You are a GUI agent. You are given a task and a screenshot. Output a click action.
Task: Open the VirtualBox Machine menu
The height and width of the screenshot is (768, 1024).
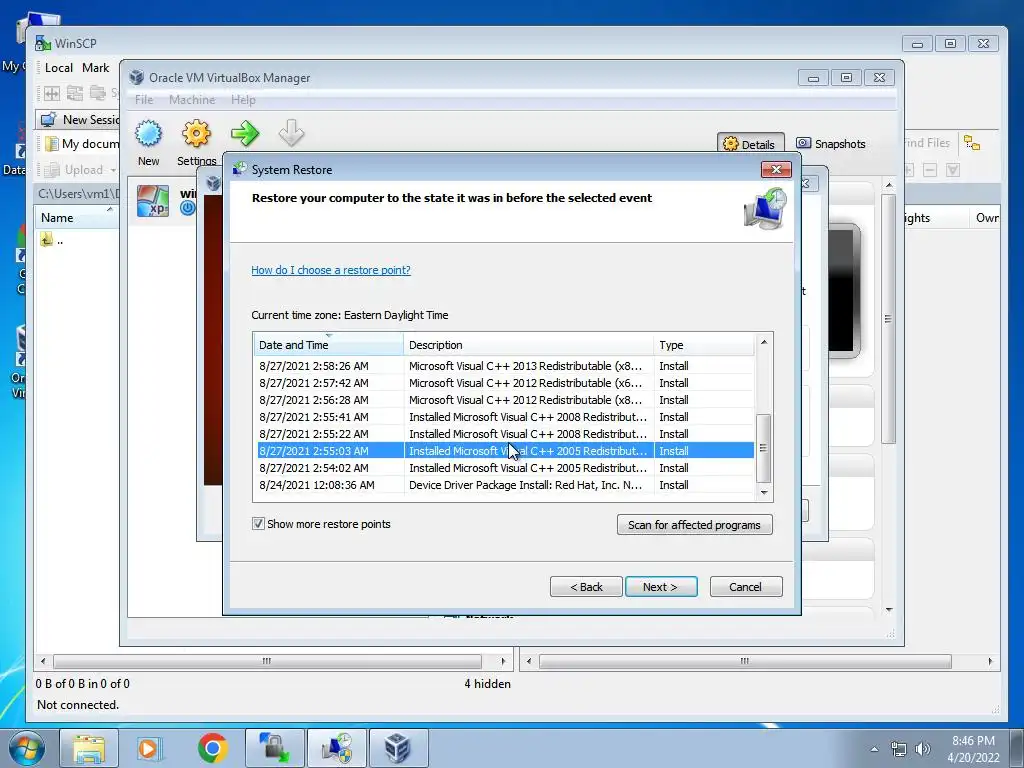pyautogui.click(x=192, y=100)
